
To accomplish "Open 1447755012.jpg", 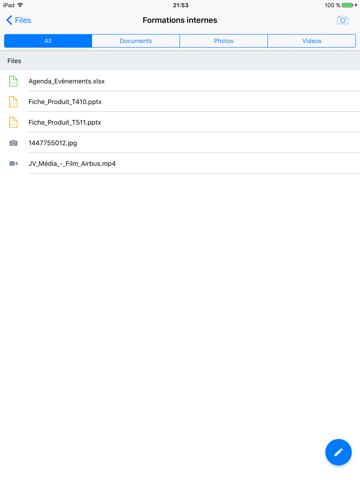I will click(180, 143).
